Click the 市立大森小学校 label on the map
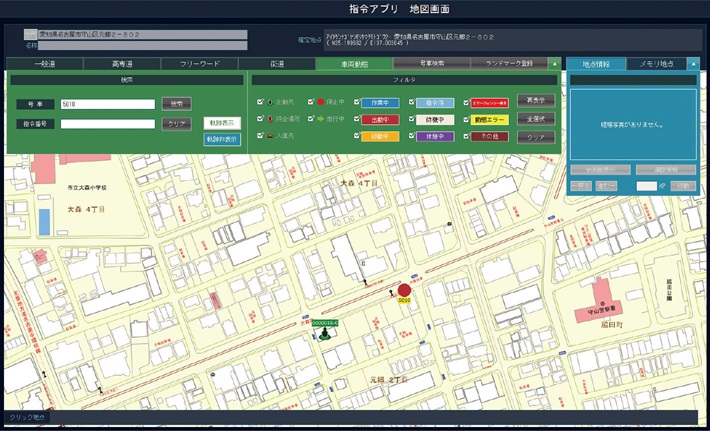The width and height of the screenshot is (710, 431). [x=86, y=187]
